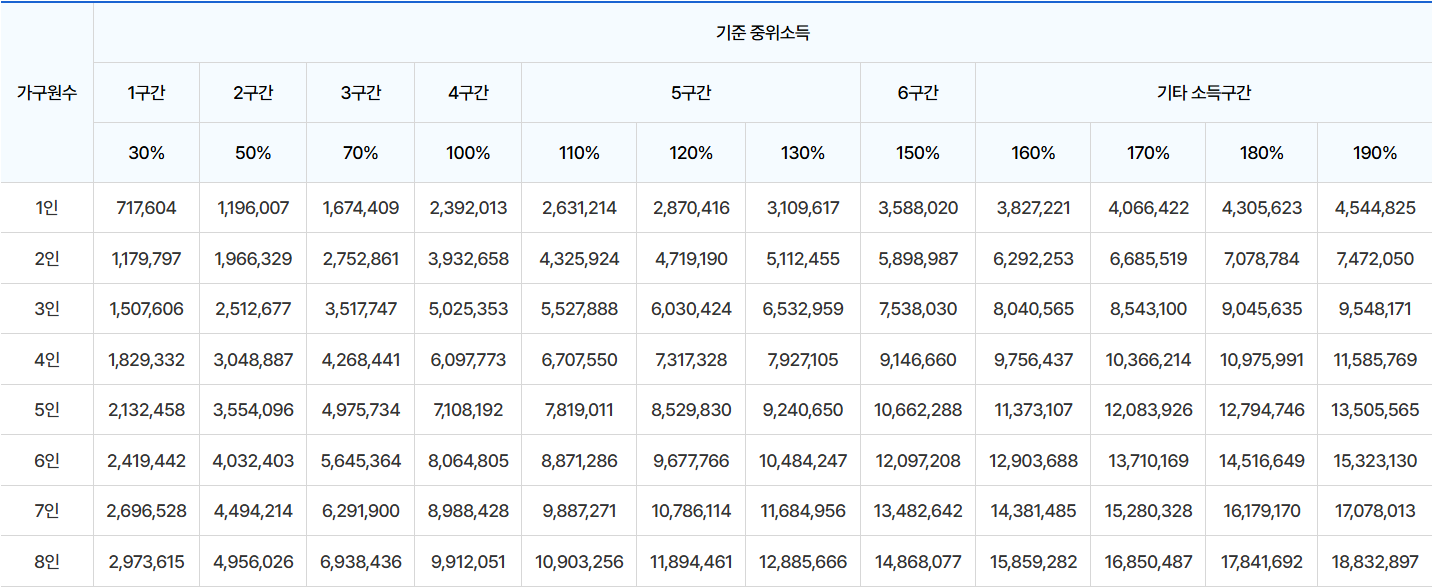Select the 130% percentage header
Image resolution: width=1433 pixels, height=588 pixels.
click(x=803, y=153)
